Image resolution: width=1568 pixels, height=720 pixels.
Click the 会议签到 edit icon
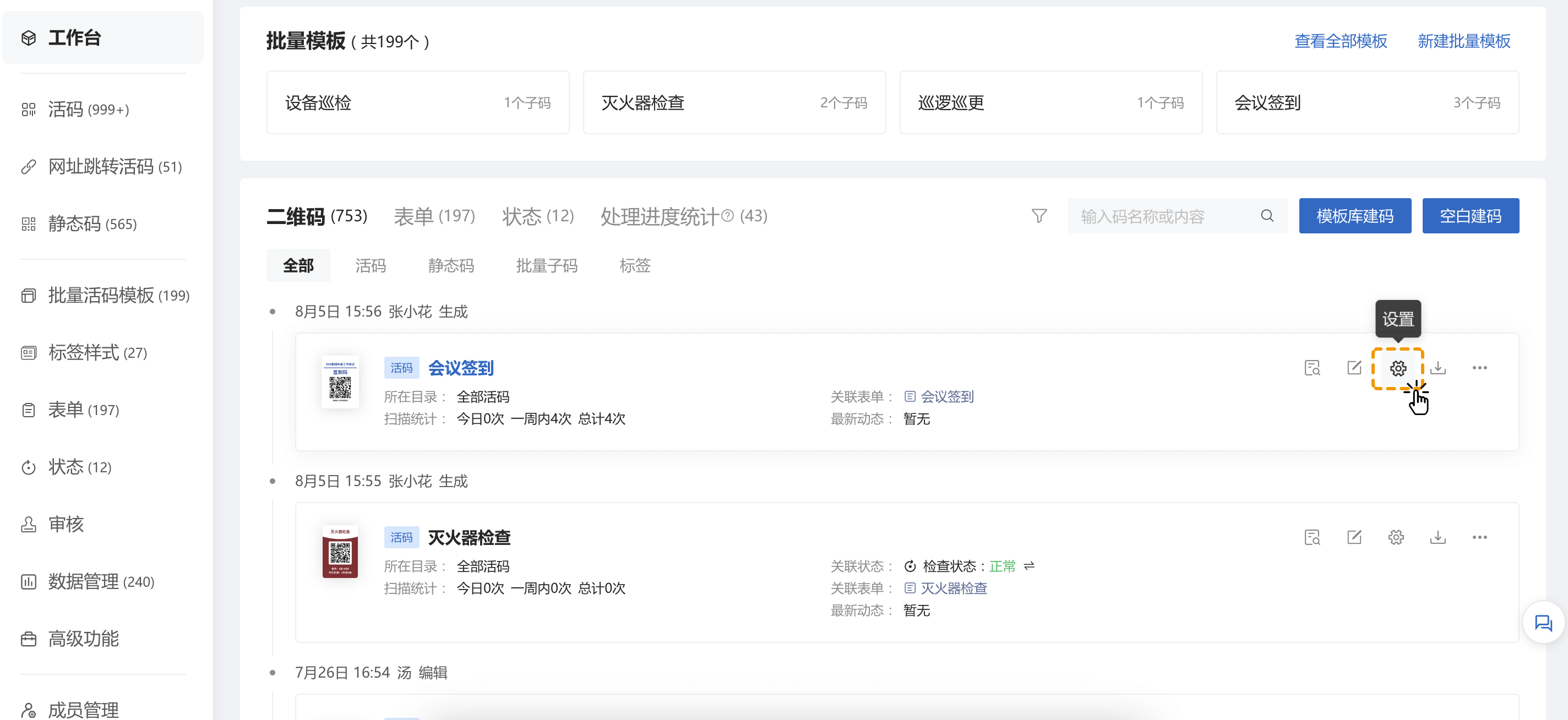[x=1354, y=368]
